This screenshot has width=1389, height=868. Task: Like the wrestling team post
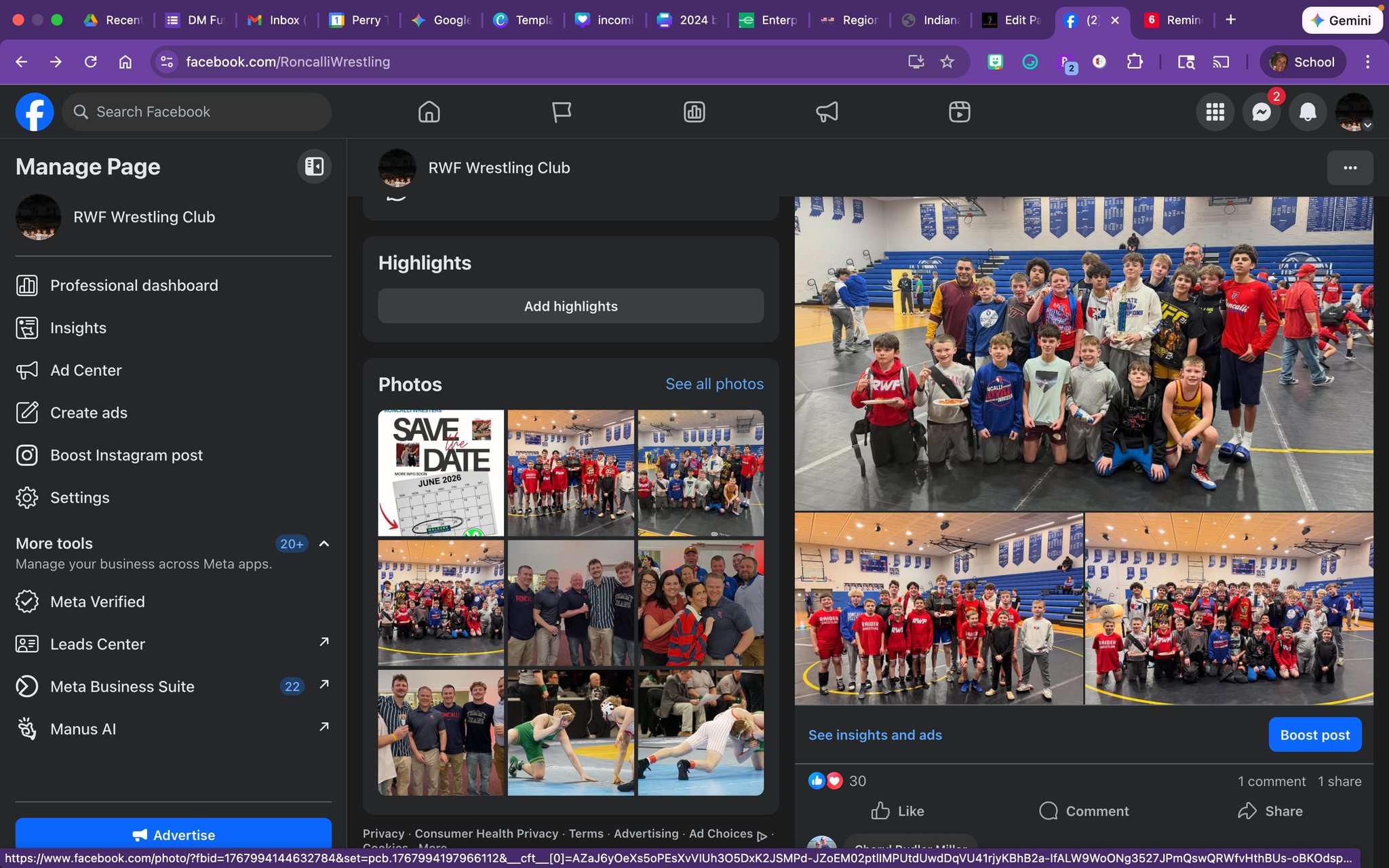897,811
